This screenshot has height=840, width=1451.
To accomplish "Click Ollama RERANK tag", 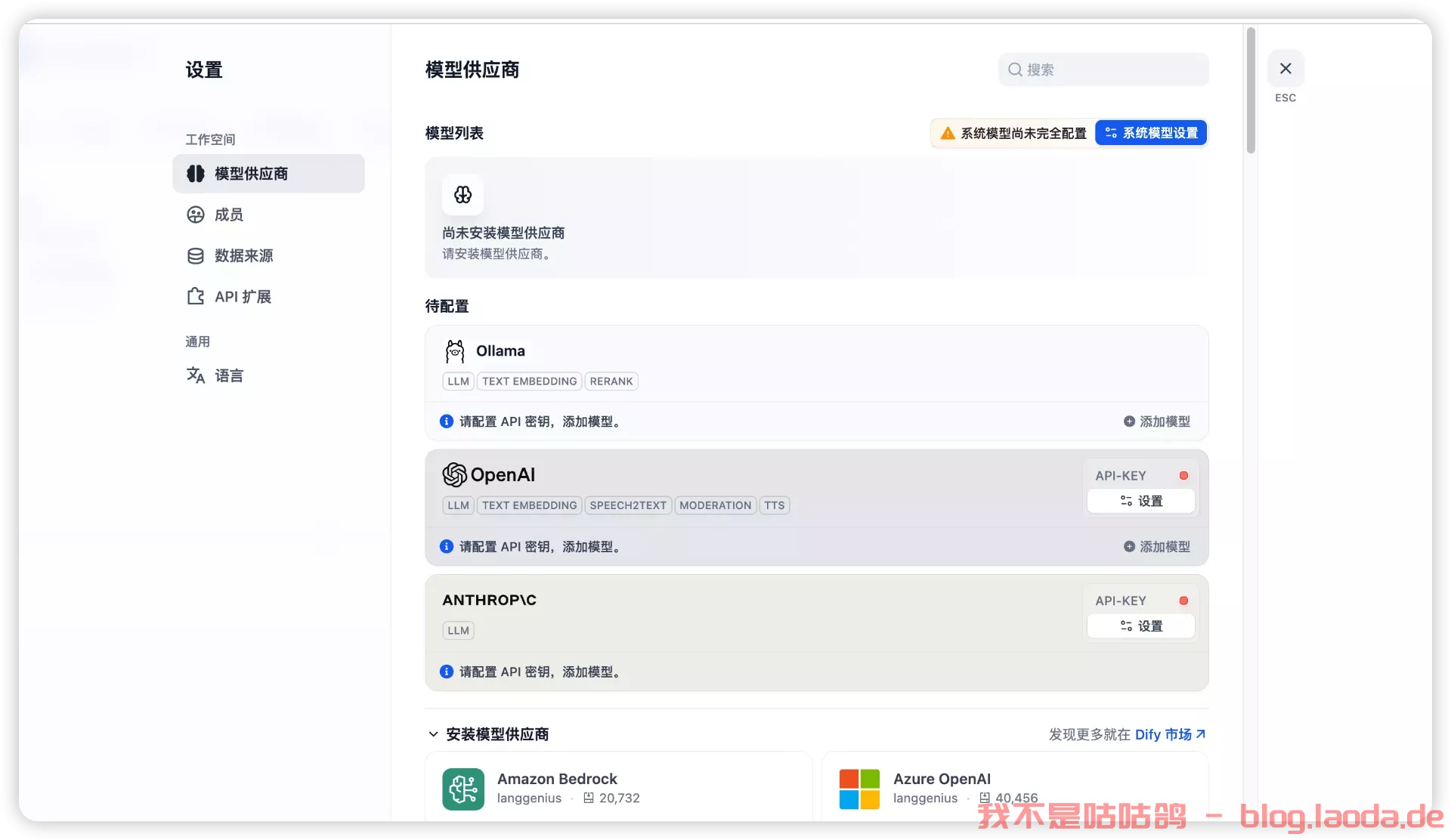I will tap(611, 381).
